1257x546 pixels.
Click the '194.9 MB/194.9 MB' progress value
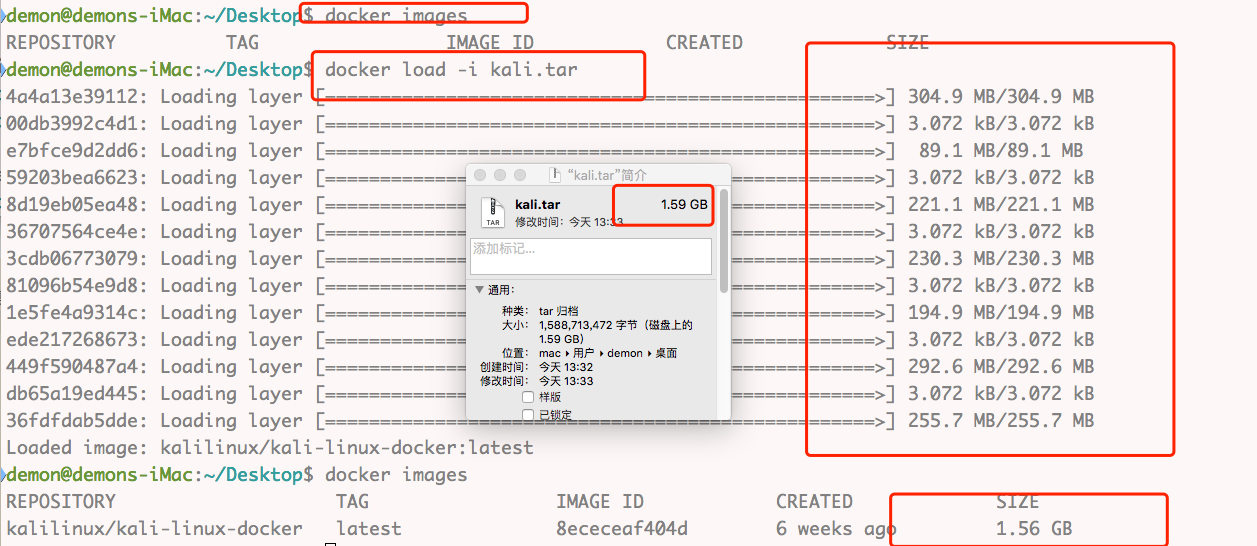1001,313
